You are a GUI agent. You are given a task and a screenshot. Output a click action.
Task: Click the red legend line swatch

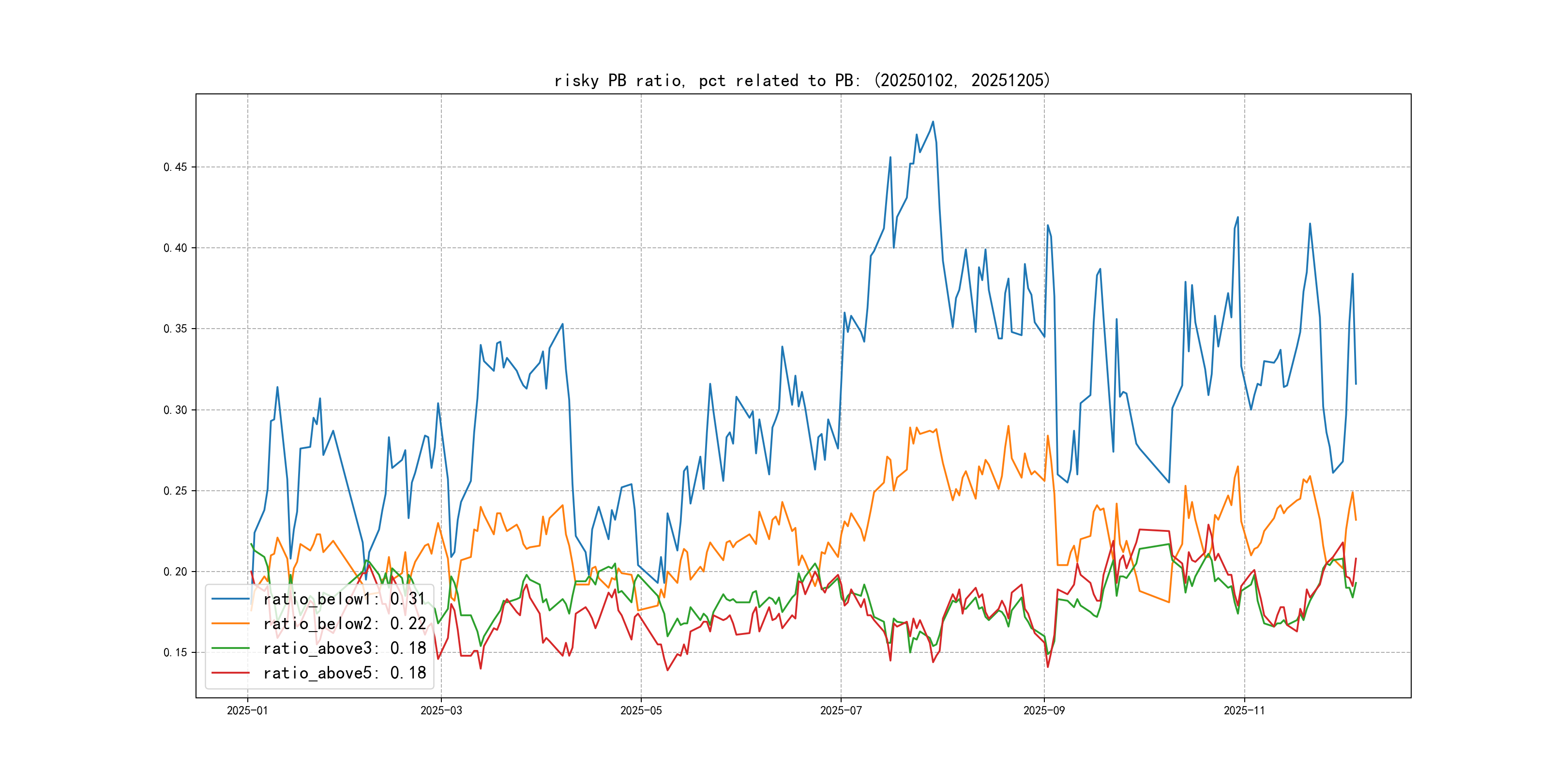tap(230, 673)
